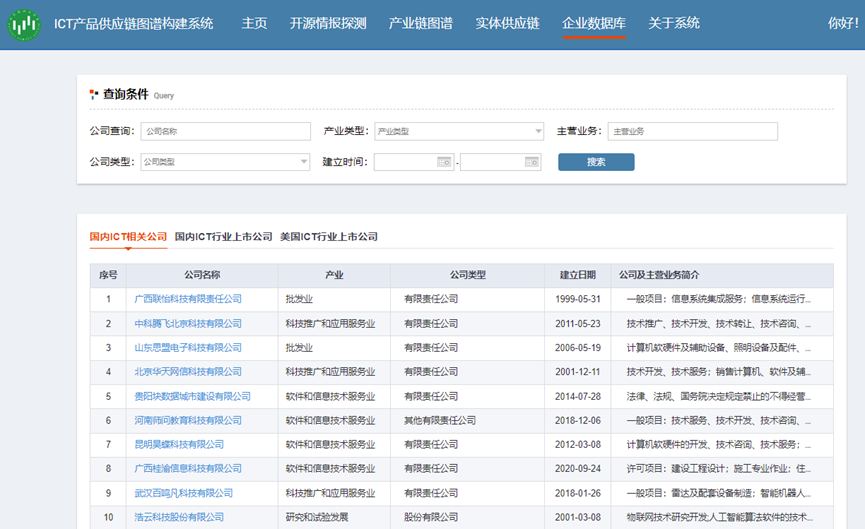Open 北京华天网信科技有限公司 link
Image resolution: width=865 pixels, height=529 pixels.
[x=188, y=372]
